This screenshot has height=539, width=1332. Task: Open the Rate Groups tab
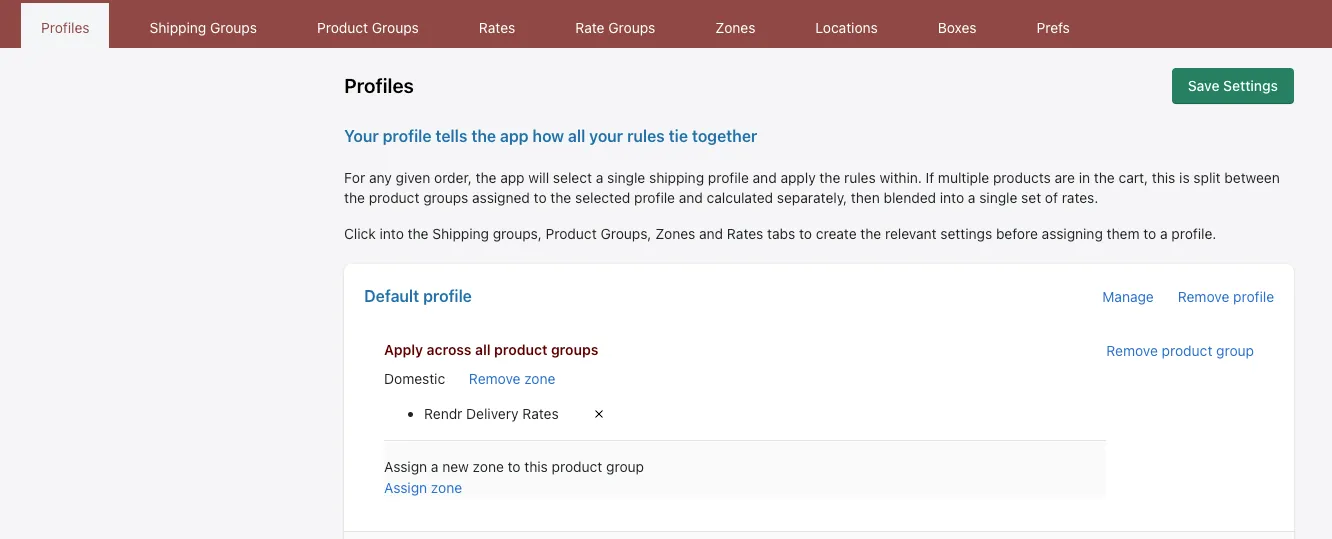615,28
